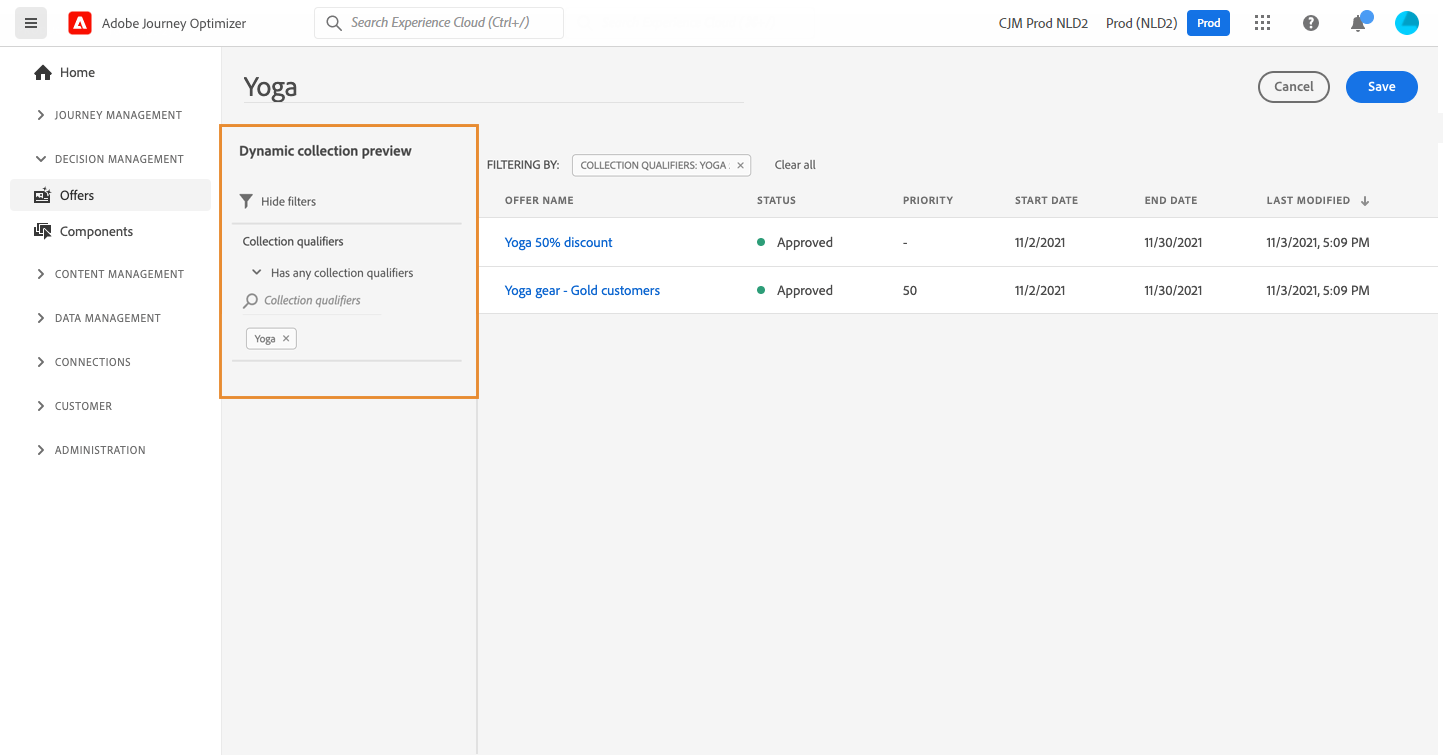1443x755 pixels.
Task: Open the user profile avatar
Action: 1406,23
